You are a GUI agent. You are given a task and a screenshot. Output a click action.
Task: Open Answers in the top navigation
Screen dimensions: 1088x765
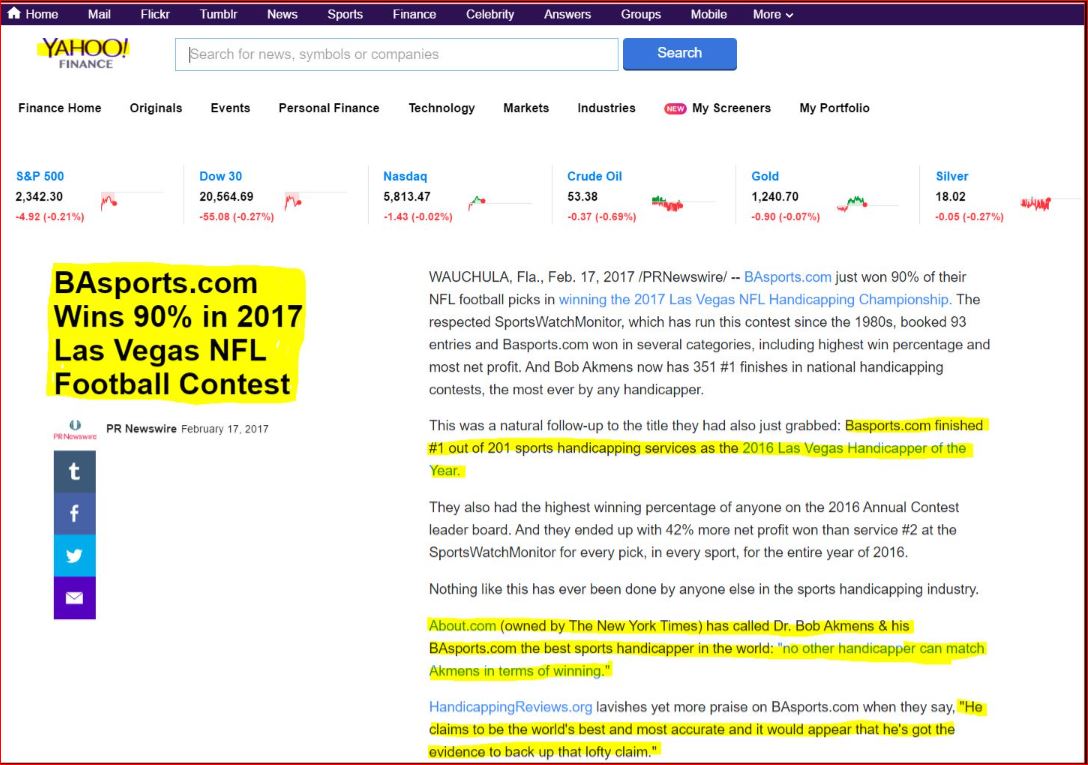(x=568, y=14)
